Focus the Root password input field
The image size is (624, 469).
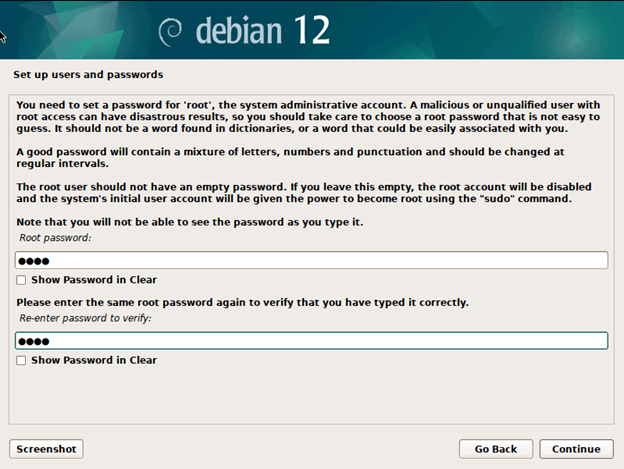(x=311, y=260)
